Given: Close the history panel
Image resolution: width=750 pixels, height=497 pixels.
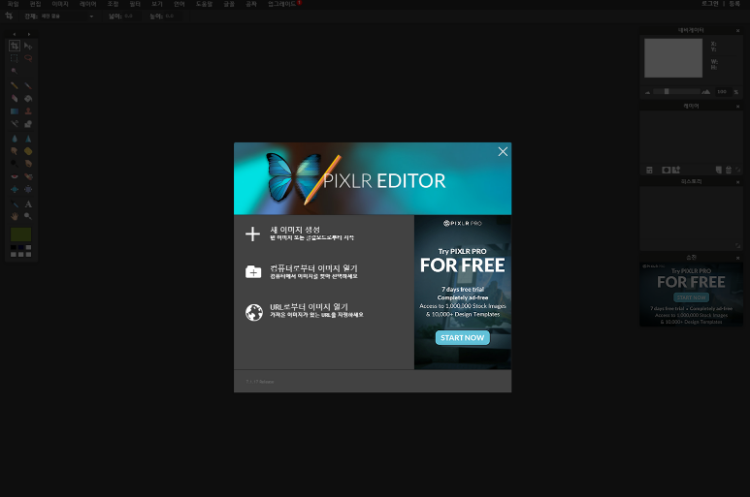Looking at the screenshot, I should click(738, 182).
